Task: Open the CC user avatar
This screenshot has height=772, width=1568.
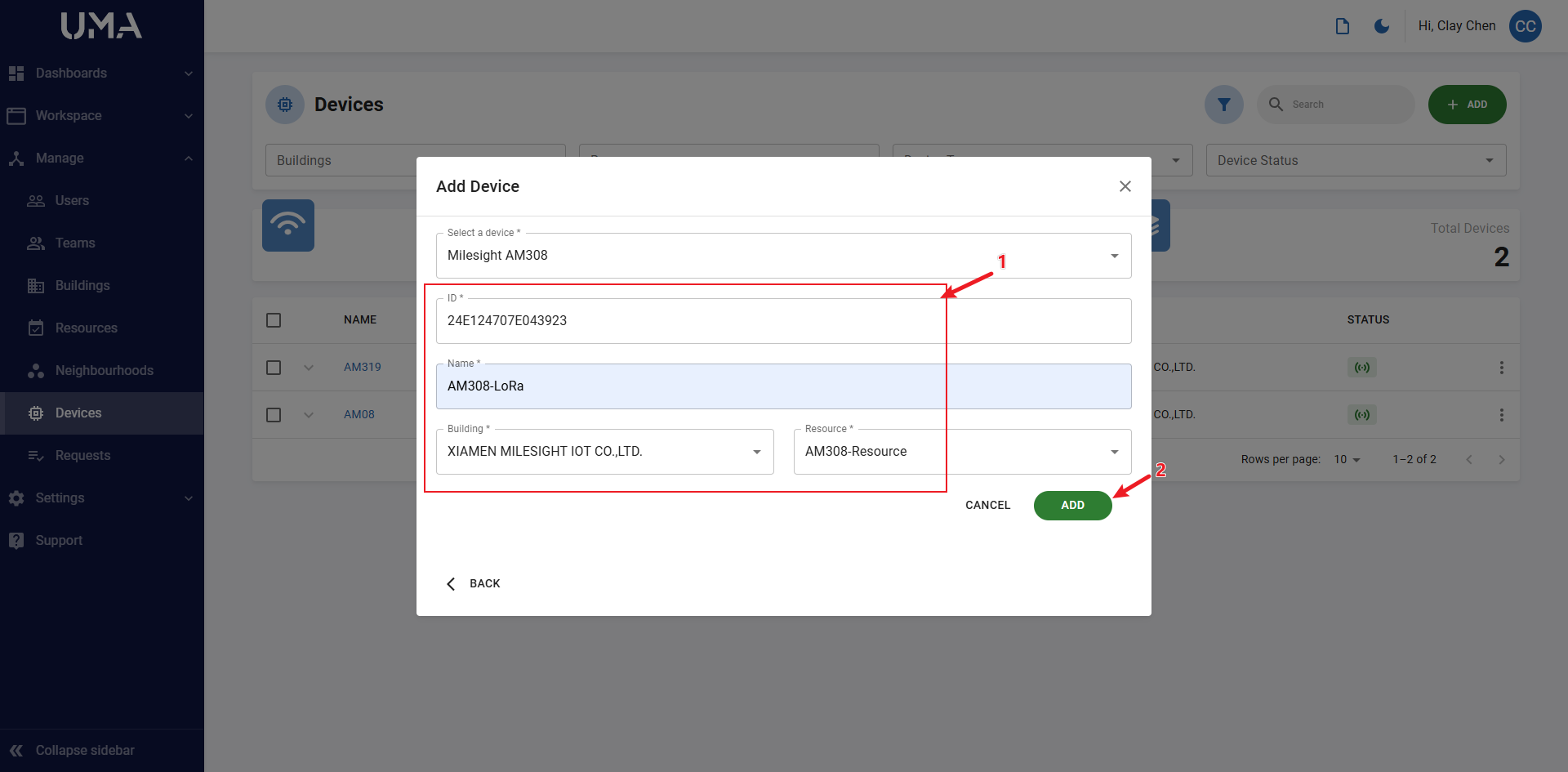Action: click(1525, 26)
